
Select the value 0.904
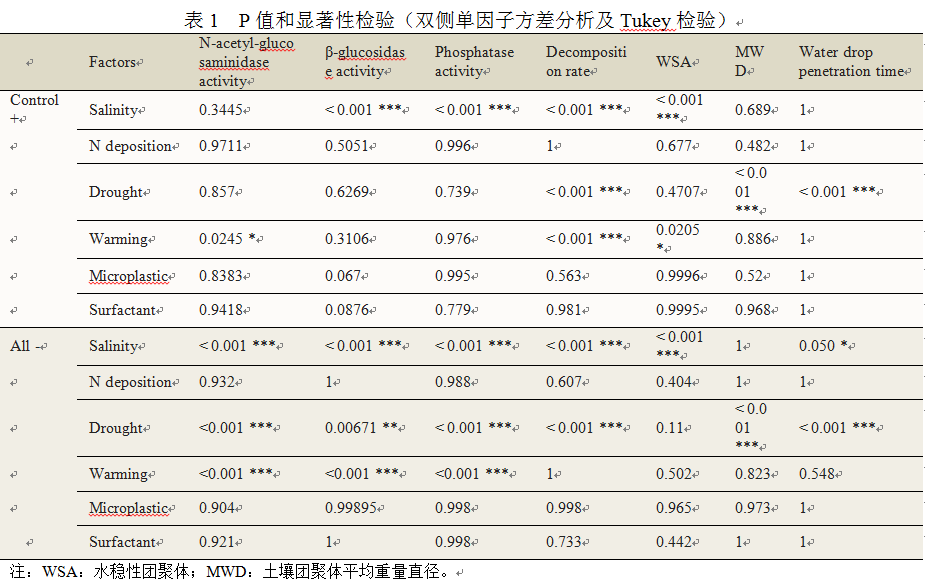pyautogui.click(x=217, y=508)
